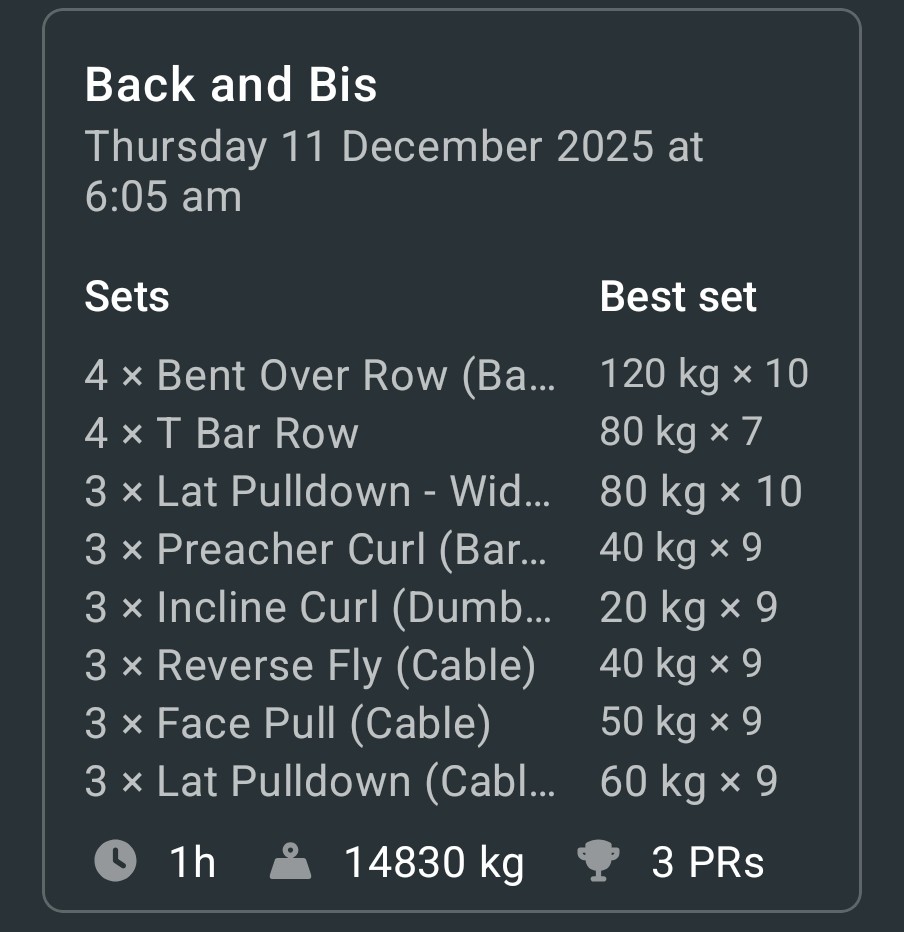Tap the 1h duration label
Screen dimensions: 904x932
point(193,862)
